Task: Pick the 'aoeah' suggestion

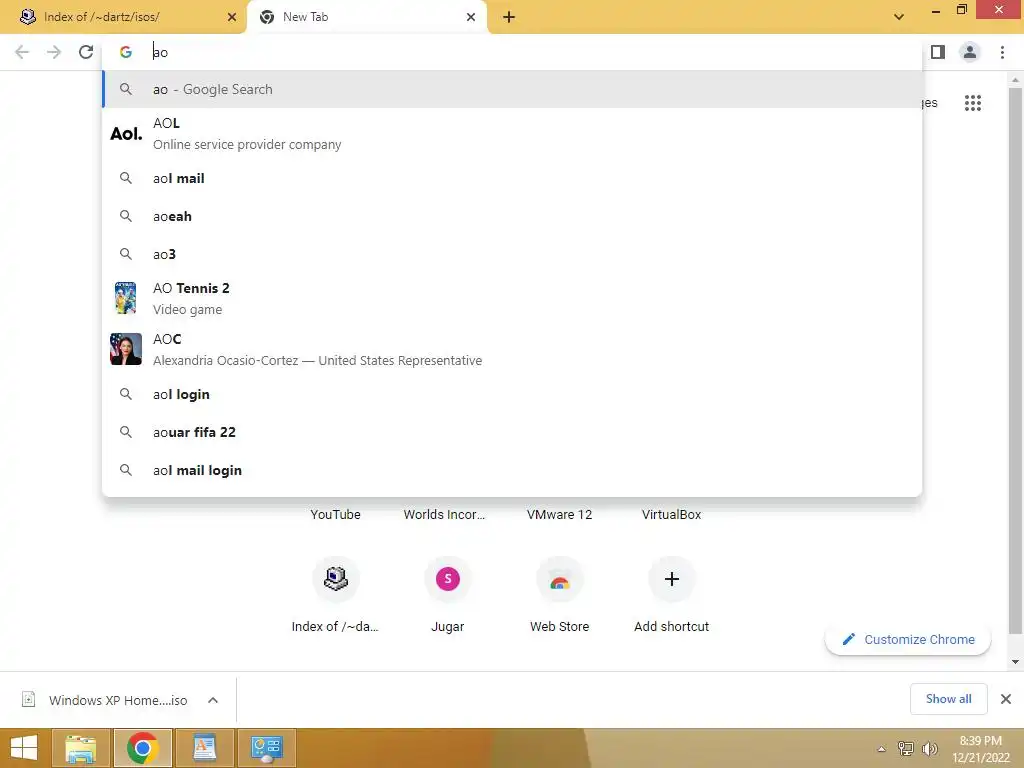Action: click(x=512, y=216)
